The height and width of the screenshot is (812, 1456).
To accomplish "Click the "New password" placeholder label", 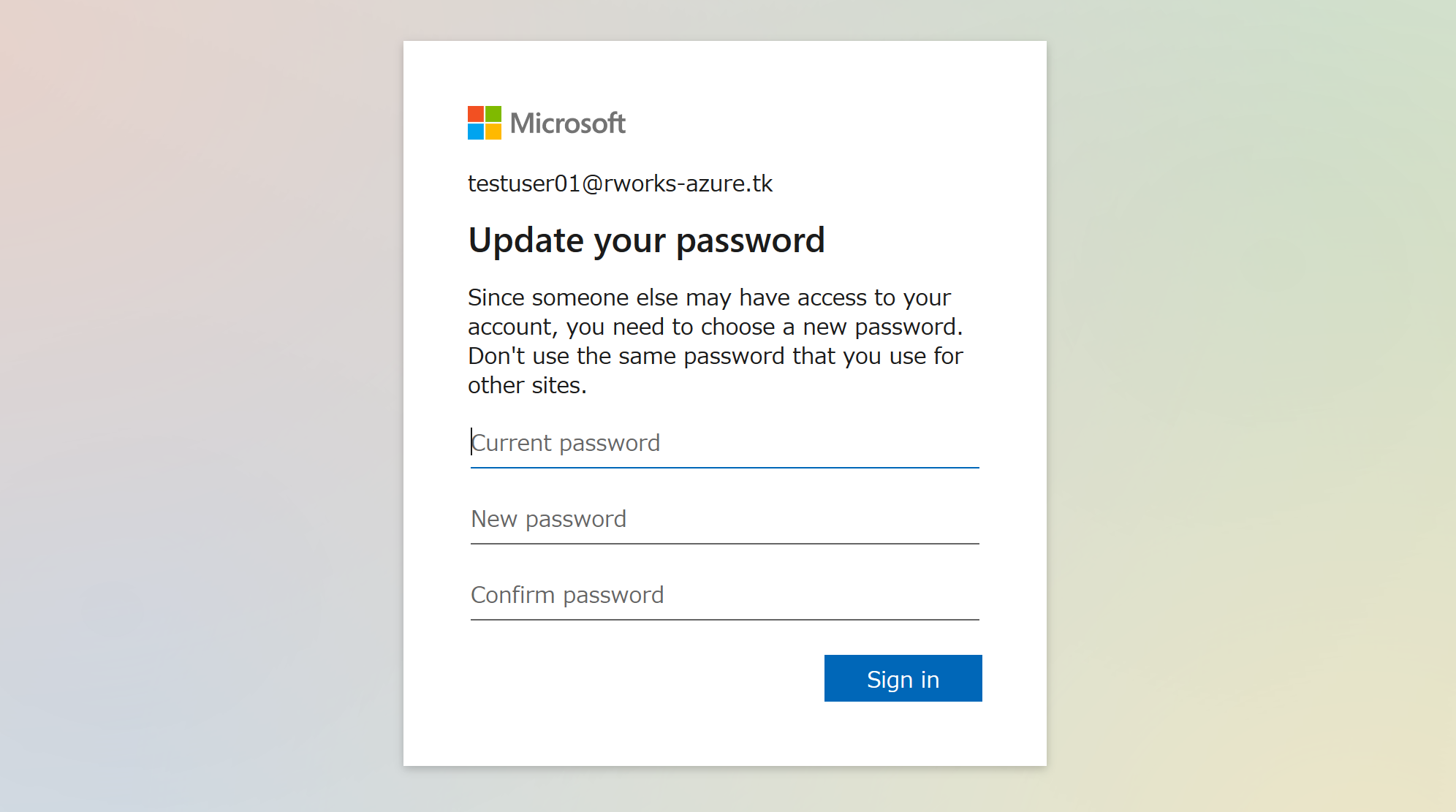I will coord(549,519).
